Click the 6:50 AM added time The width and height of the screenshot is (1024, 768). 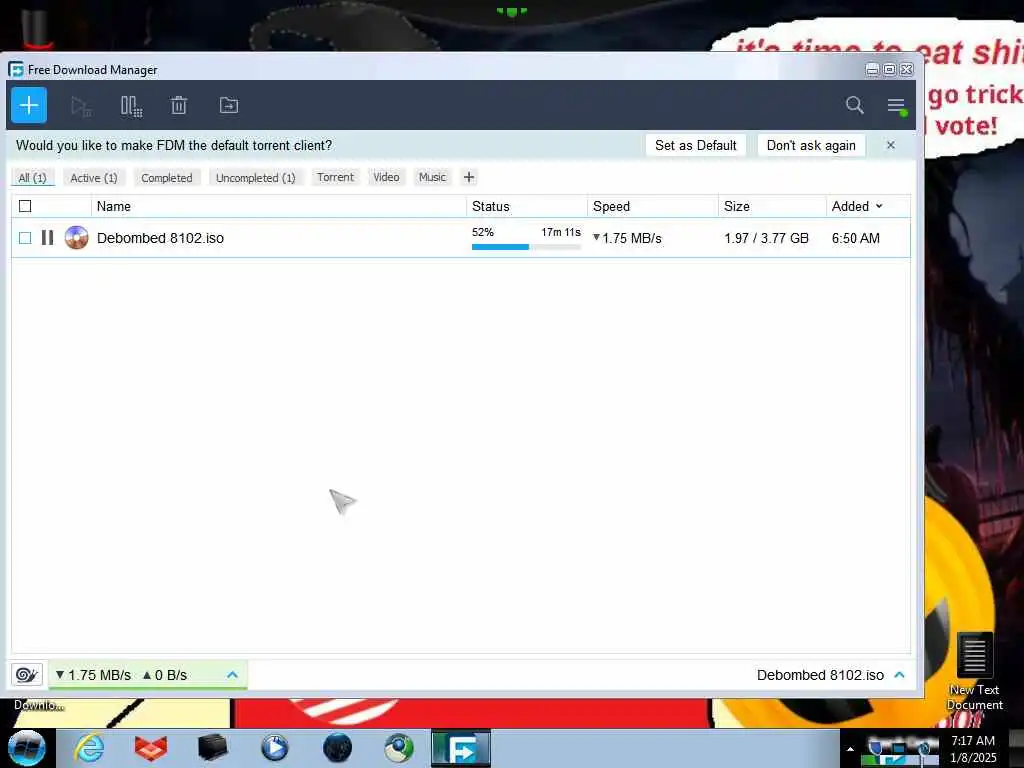pyautogui.click(x=856, y=238)
